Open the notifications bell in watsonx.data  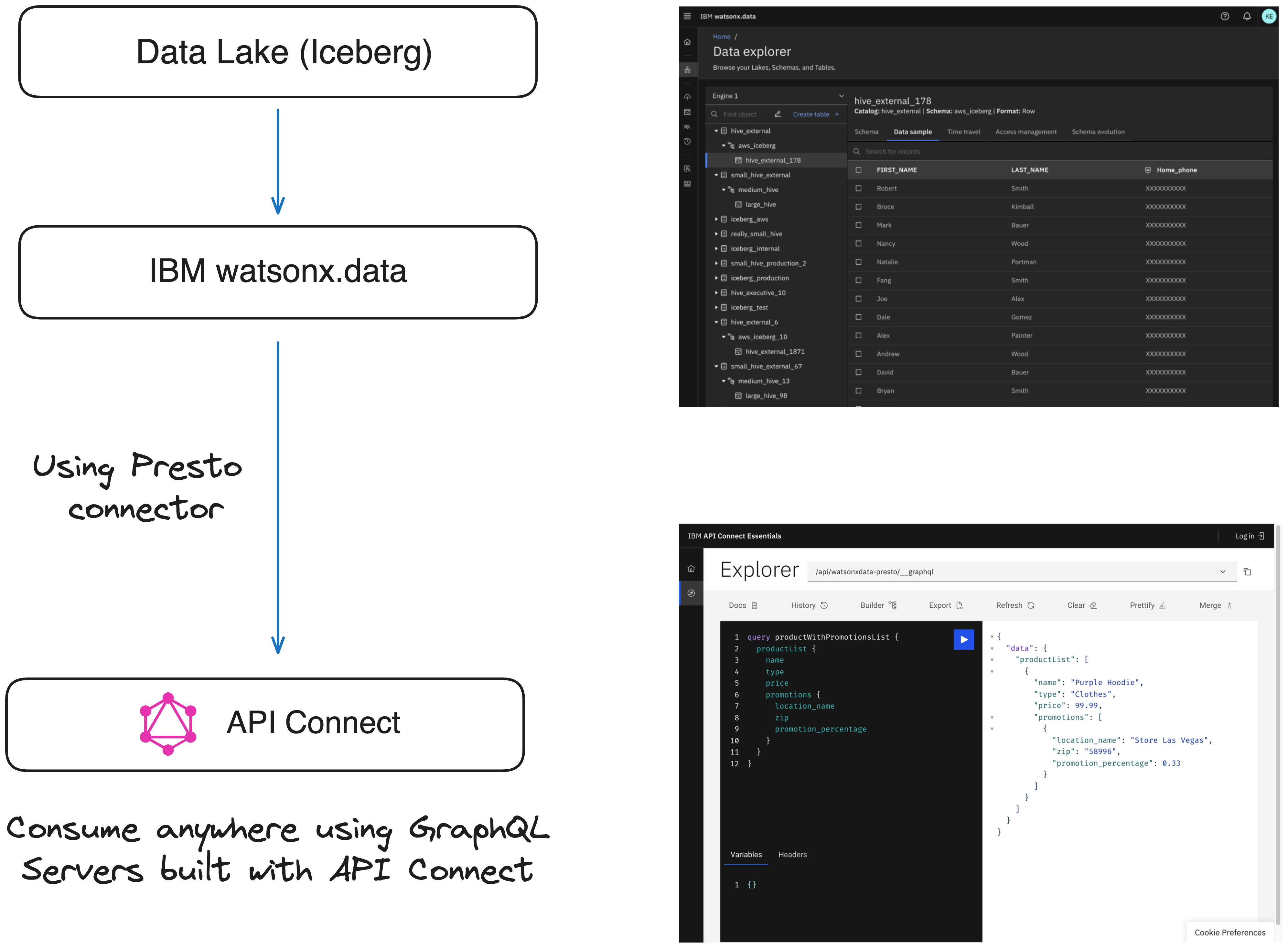tap(1247, 16)
